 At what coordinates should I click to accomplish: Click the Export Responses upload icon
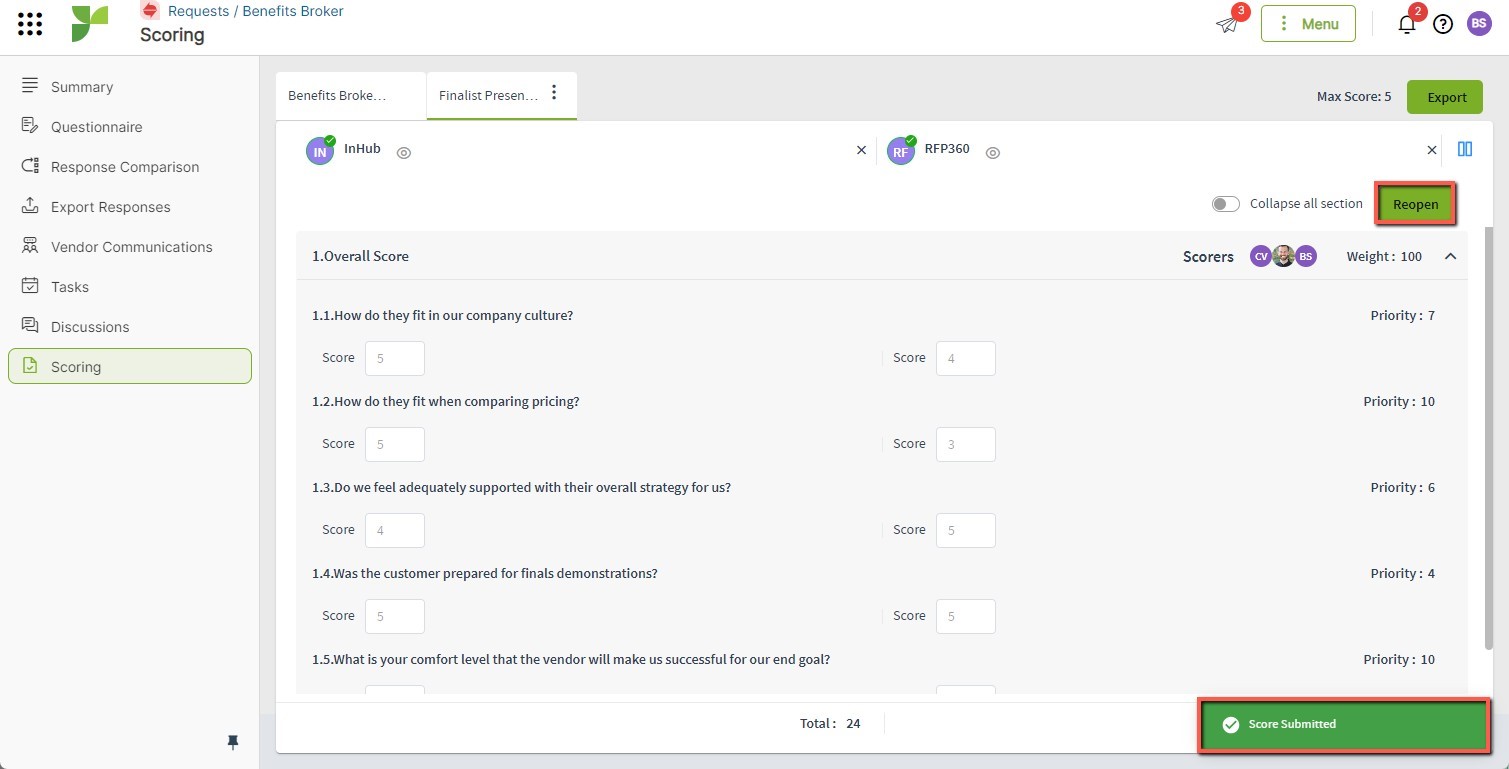30,206
